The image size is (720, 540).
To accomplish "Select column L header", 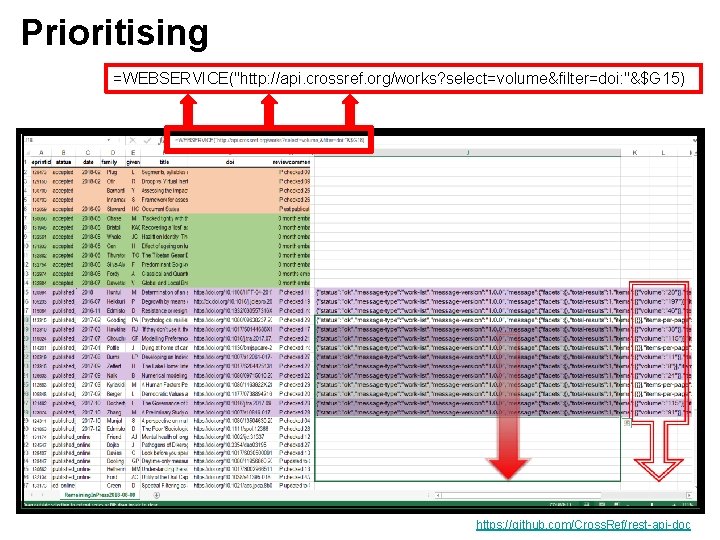I will pos(663,152).
